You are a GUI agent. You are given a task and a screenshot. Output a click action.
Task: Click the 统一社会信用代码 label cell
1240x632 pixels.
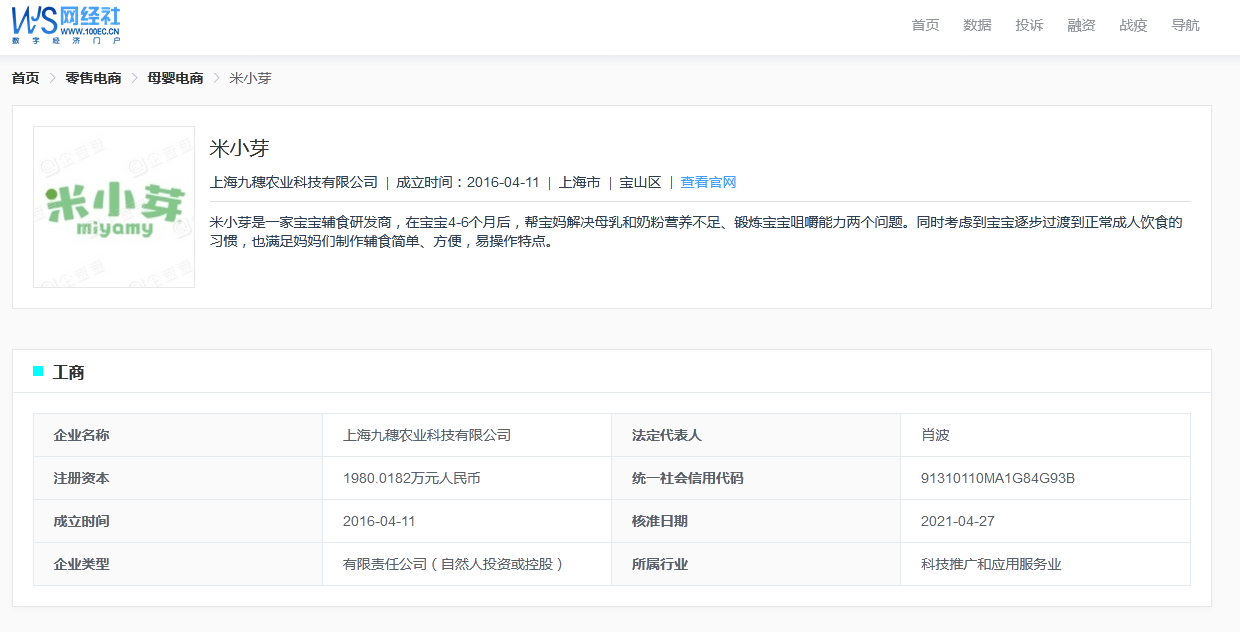(756, 478)
